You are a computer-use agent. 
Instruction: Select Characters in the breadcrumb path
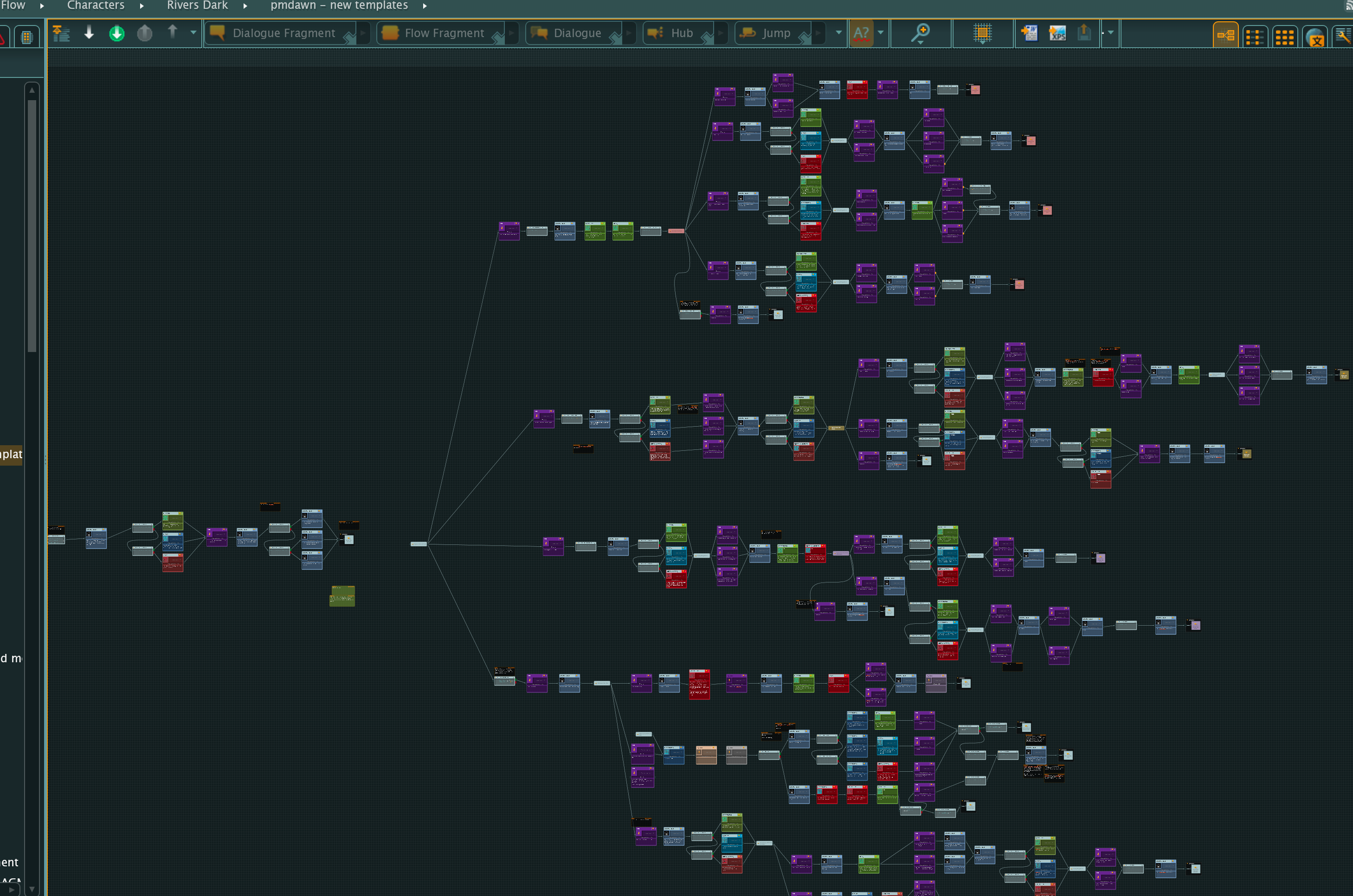(96, 5)
